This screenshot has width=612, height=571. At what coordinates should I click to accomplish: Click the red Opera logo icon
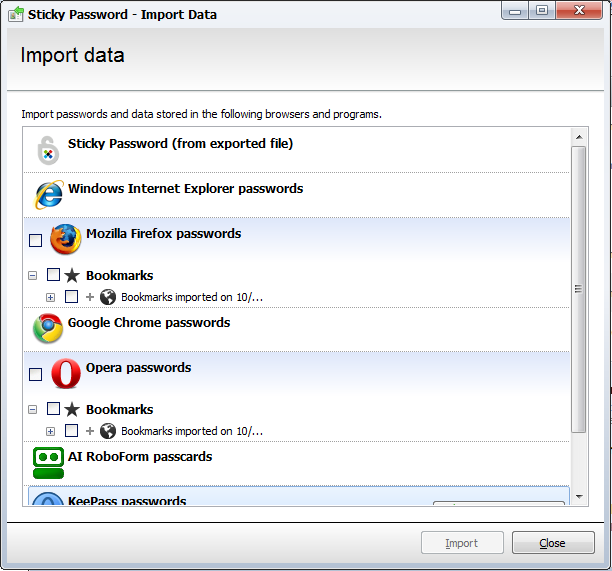[66, 374]
